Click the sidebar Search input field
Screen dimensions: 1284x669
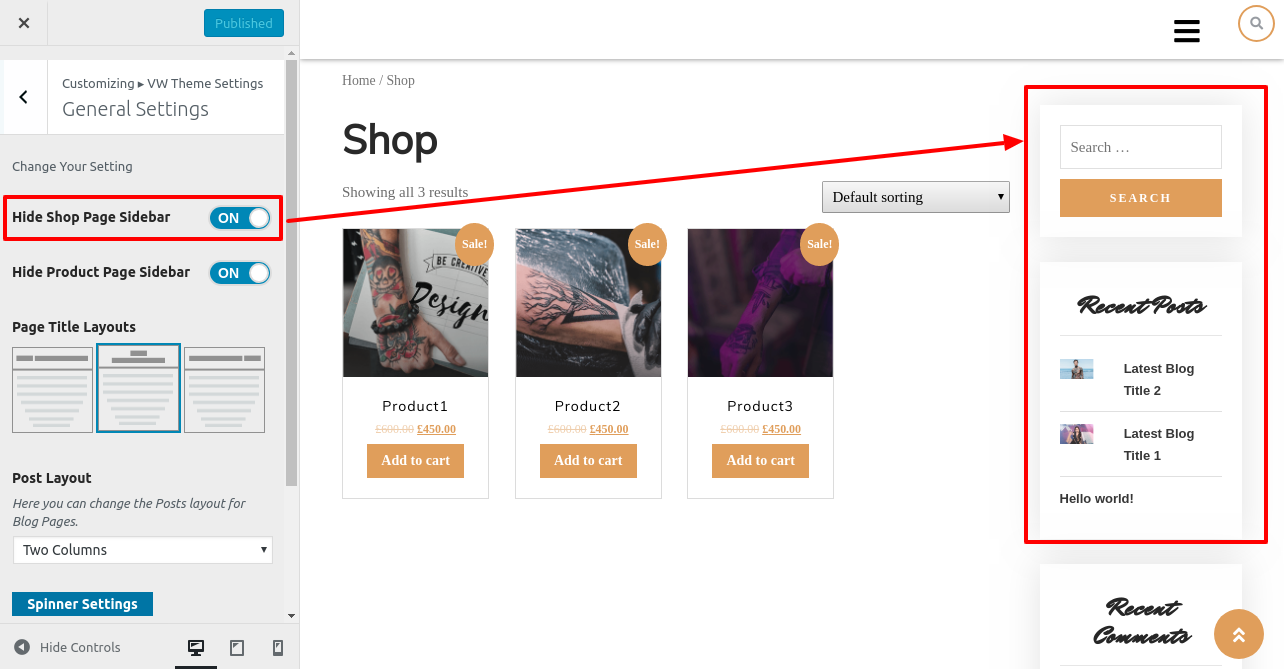tap(1141, 147)
